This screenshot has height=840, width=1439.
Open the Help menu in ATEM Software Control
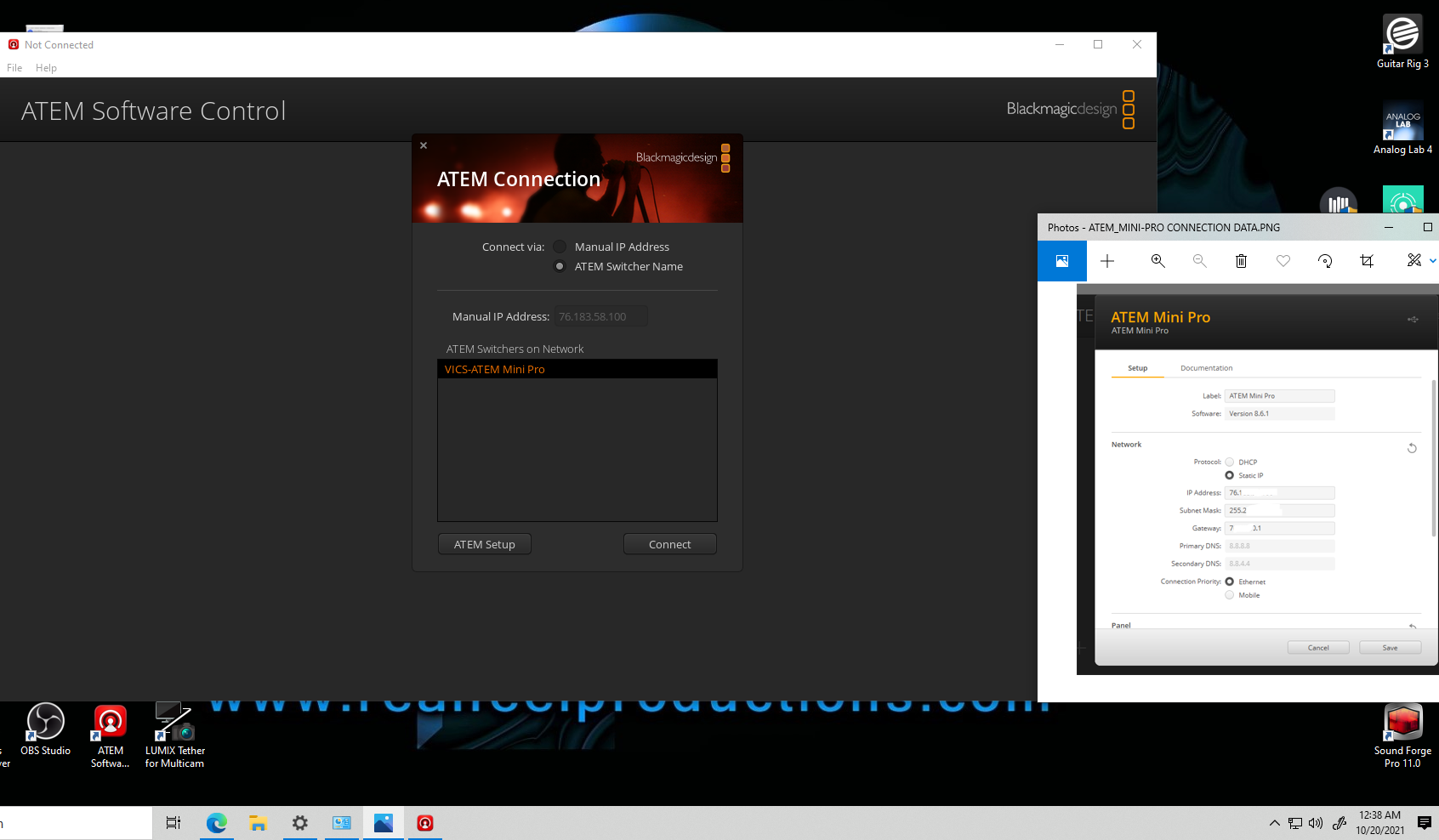[x=46, y=68]
